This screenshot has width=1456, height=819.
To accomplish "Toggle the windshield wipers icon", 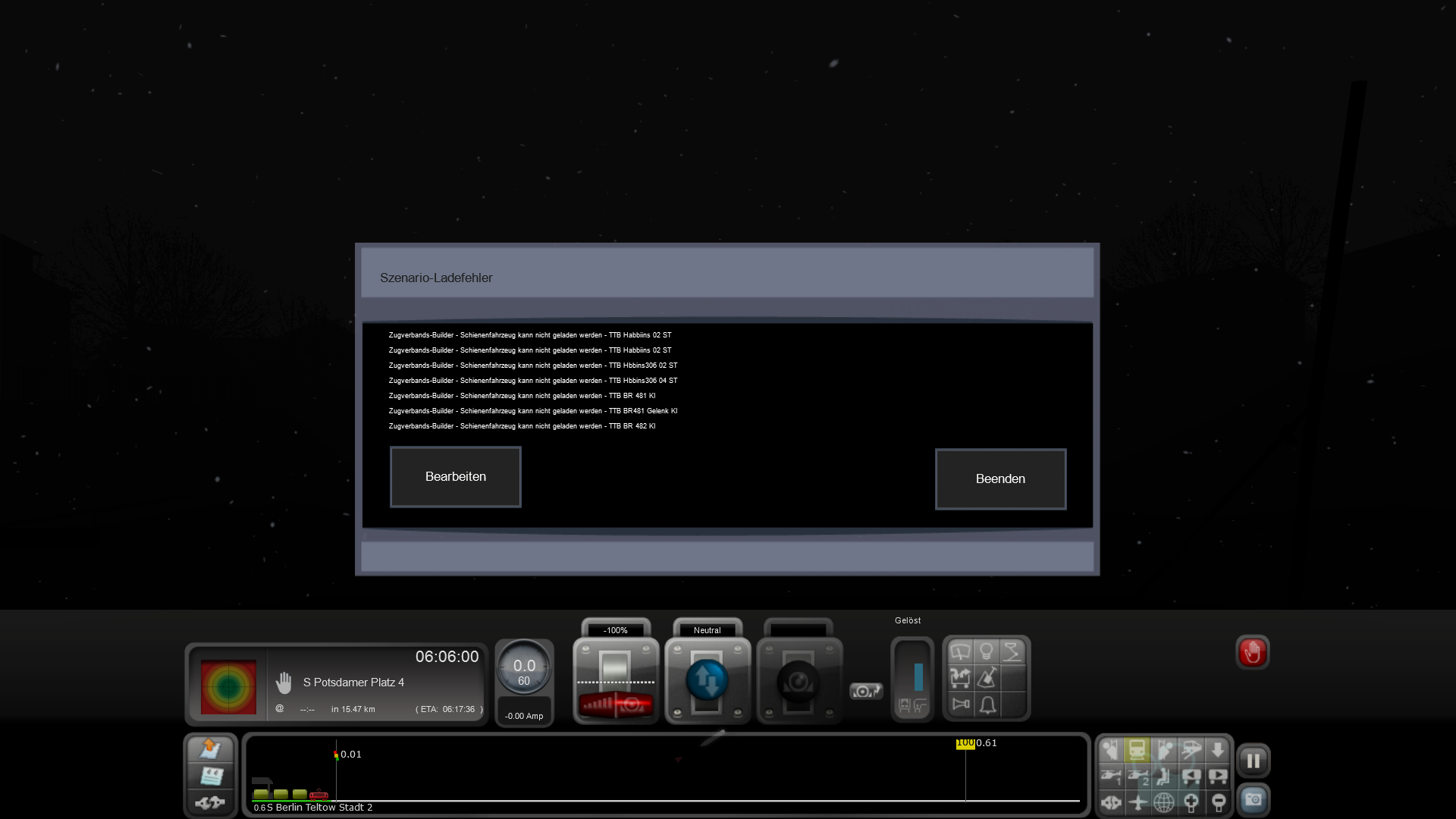I will point(960,652).
